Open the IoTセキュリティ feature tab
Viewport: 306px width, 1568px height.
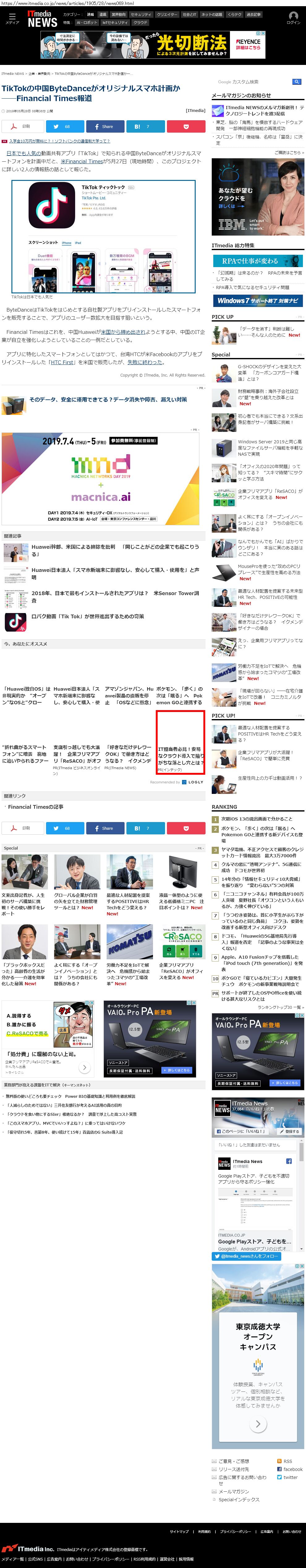click(115, 23)
